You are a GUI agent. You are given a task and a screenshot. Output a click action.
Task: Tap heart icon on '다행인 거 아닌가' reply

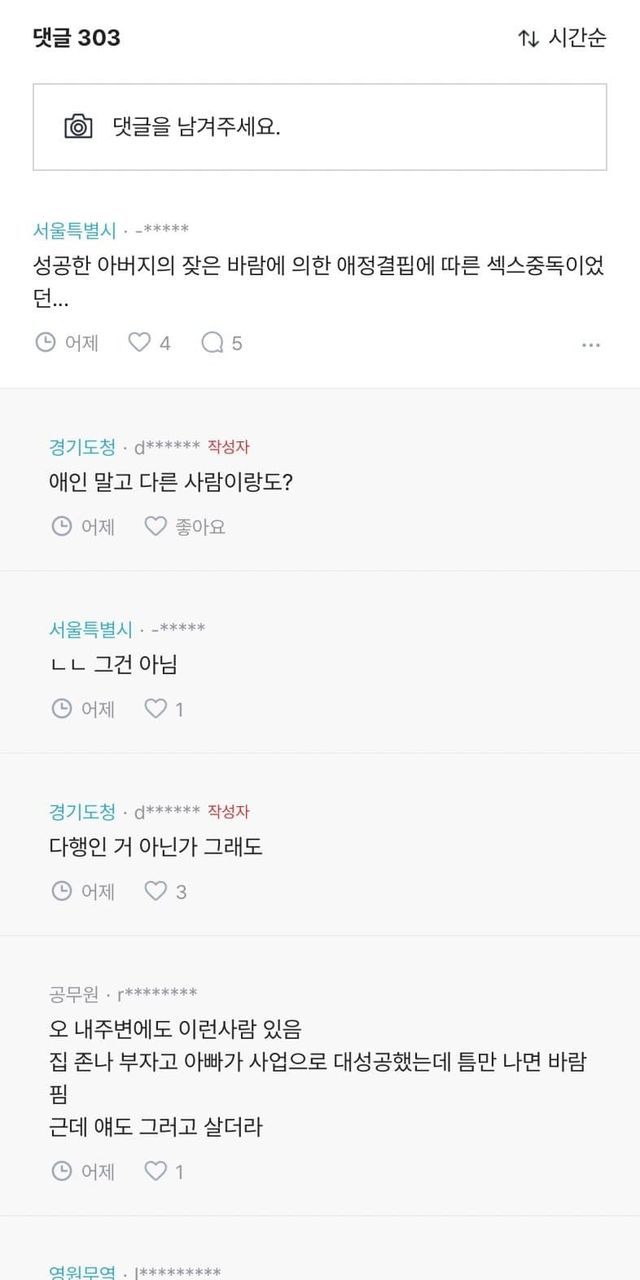[x=156, y=891]
